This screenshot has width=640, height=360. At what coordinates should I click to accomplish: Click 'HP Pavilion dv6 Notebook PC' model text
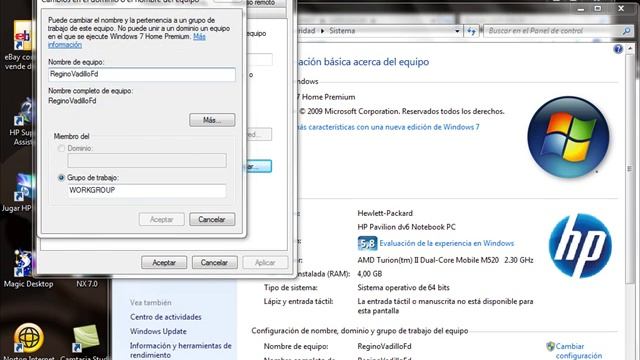407,227
